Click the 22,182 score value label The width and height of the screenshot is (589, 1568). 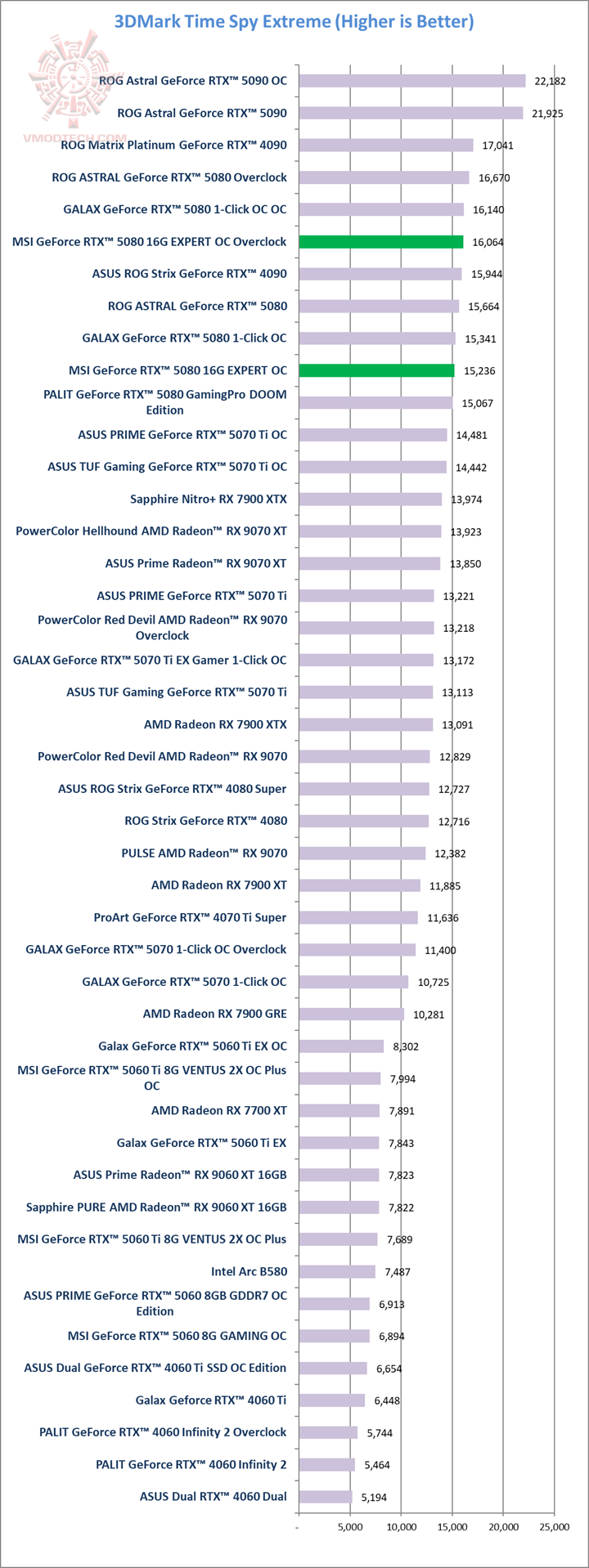550,81
